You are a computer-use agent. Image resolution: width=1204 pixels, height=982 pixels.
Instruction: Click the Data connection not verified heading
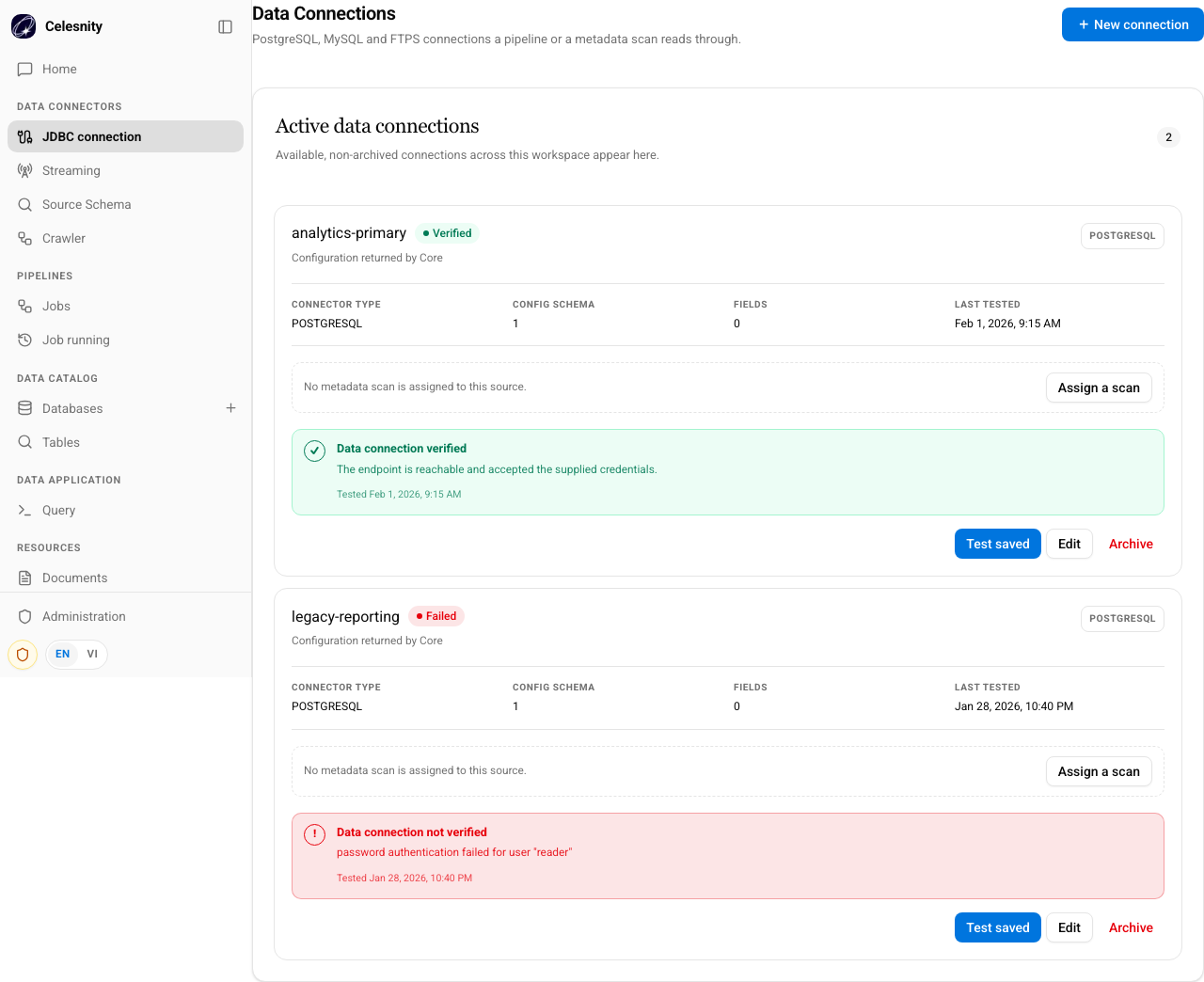click(412, 832)
